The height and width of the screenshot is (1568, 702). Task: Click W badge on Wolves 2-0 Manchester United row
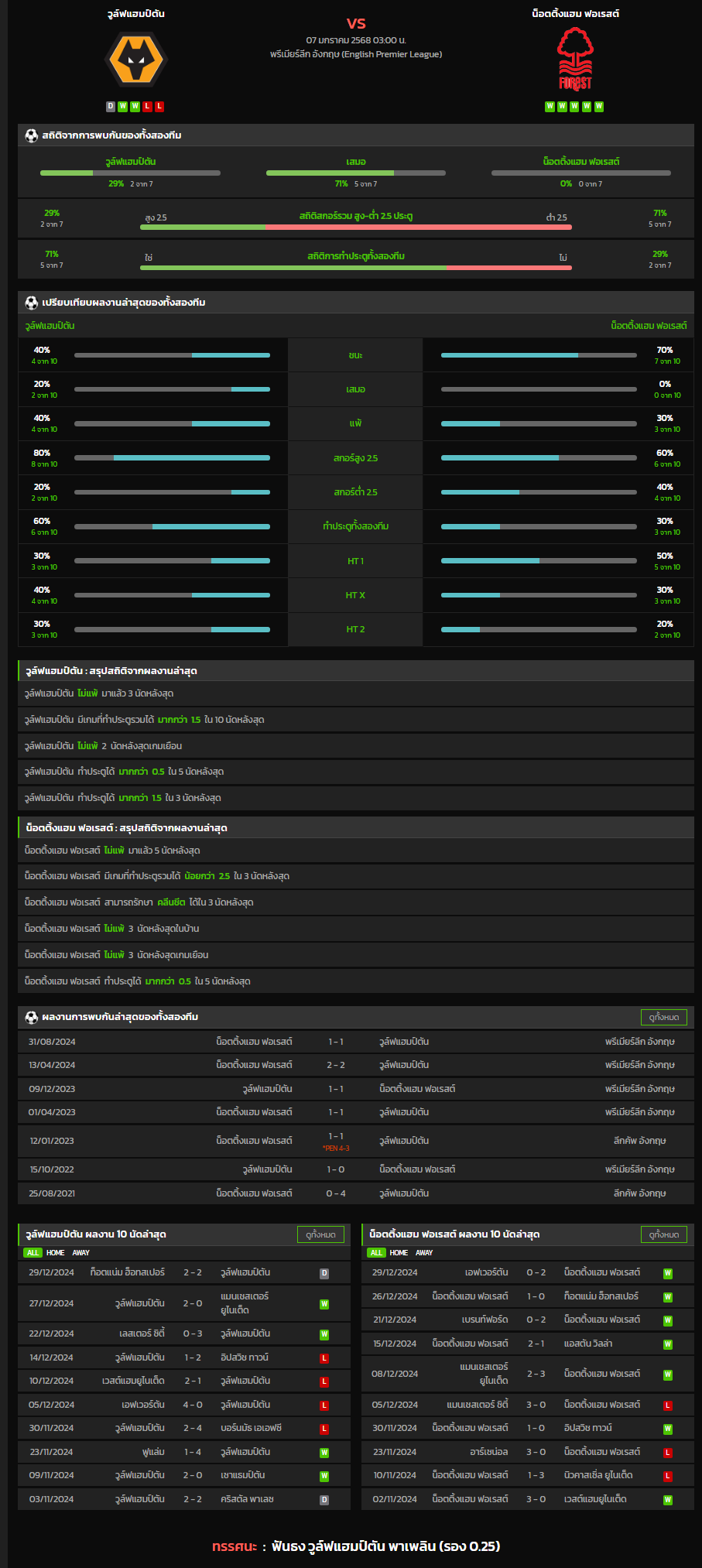(324, 1304)
